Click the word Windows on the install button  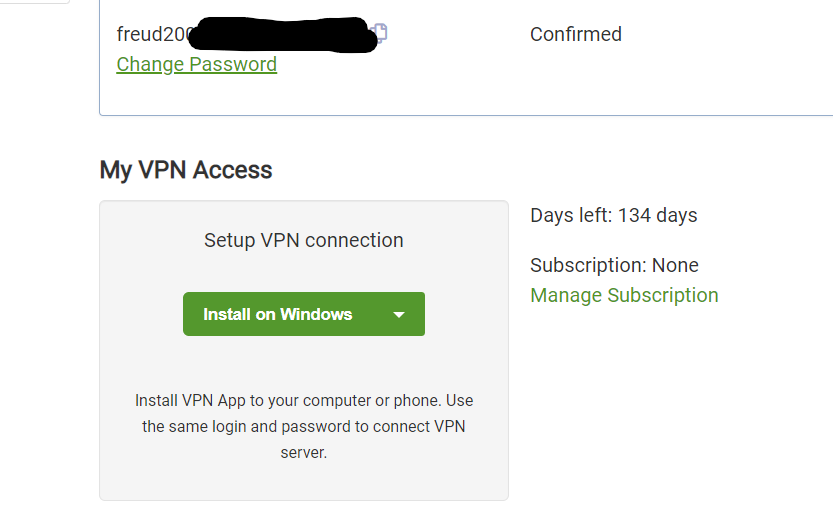[x=316, y=314]
